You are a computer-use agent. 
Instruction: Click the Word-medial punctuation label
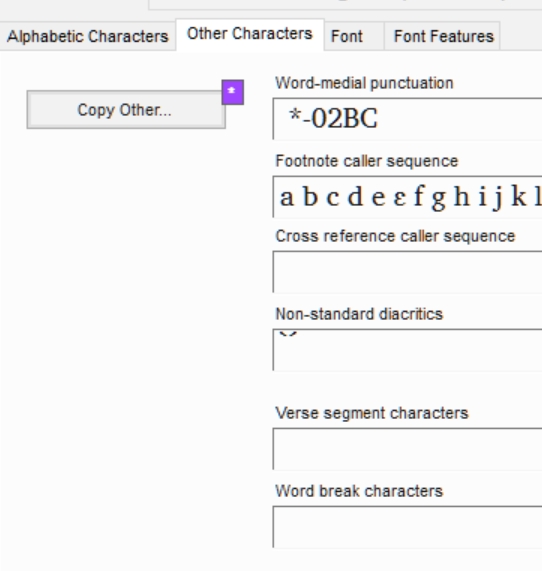click(364, 83)
